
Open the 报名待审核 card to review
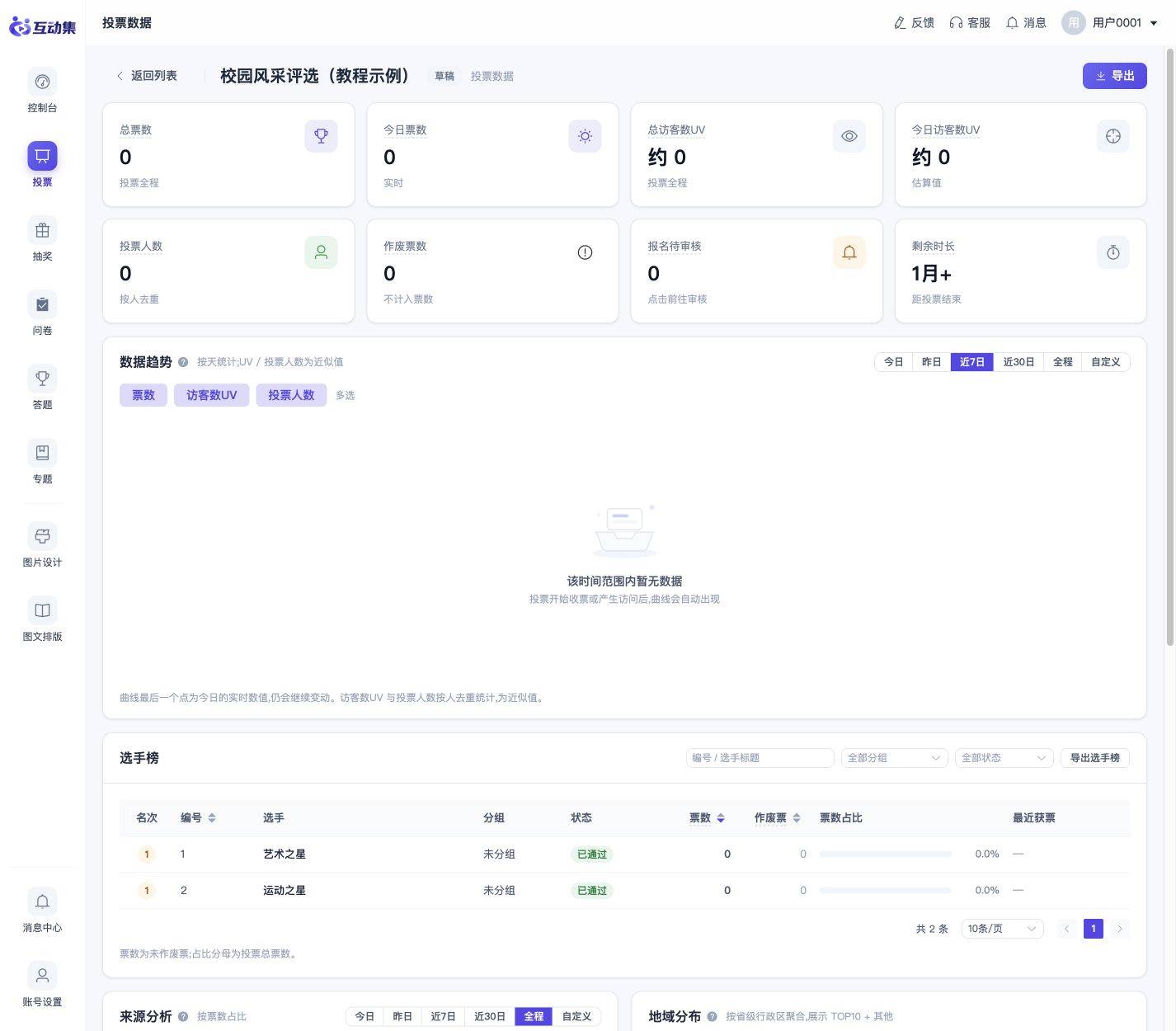756,271
